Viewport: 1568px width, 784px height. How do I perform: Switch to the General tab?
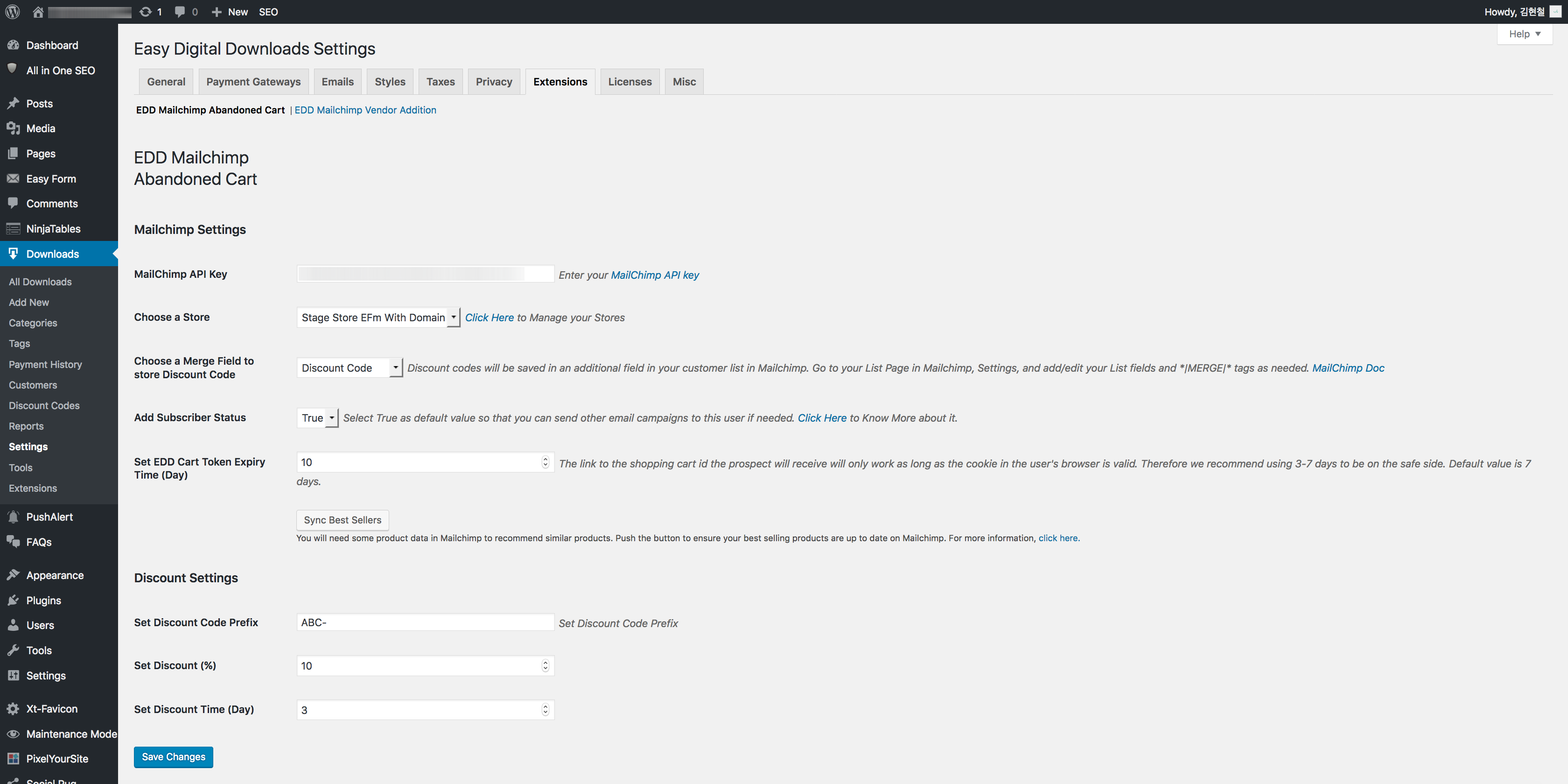(x=166, y=82)
